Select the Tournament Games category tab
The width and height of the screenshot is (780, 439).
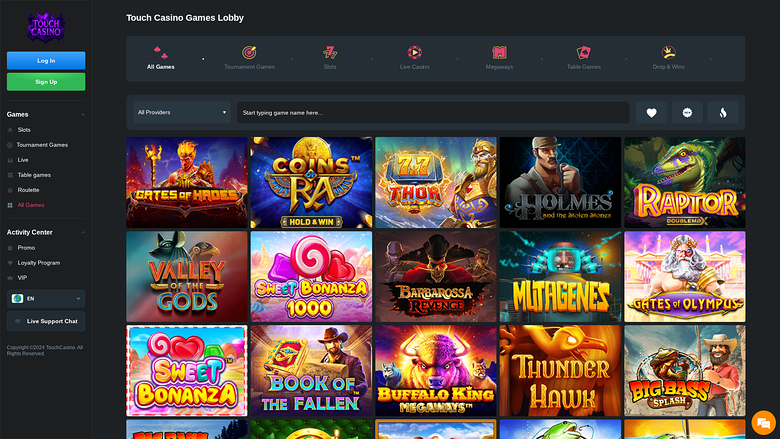[249, 58]
